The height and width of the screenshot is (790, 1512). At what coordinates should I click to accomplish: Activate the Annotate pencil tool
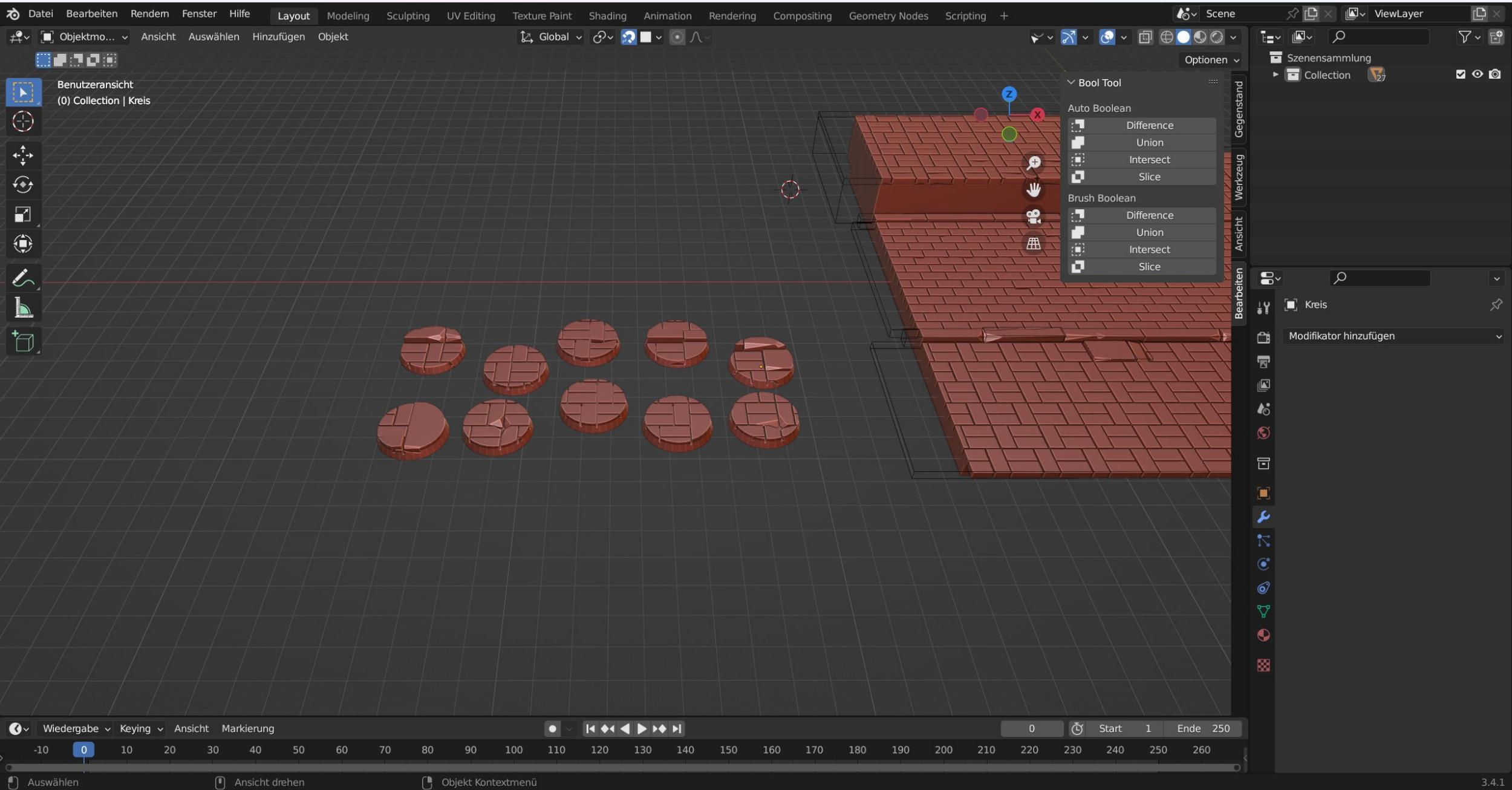click(23, 278)
